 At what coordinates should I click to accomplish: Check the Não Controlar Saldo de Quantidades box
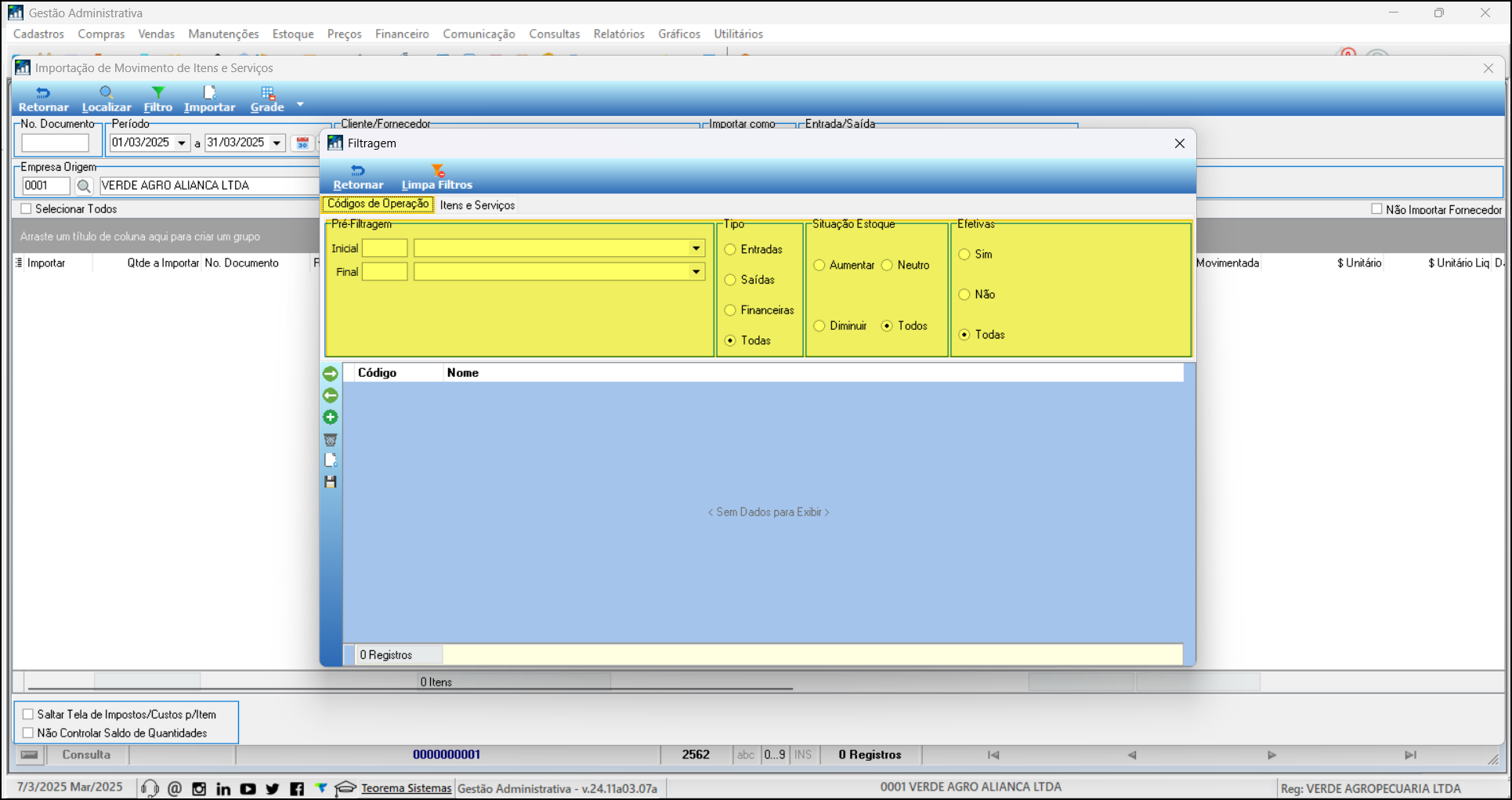pos(28,733)
